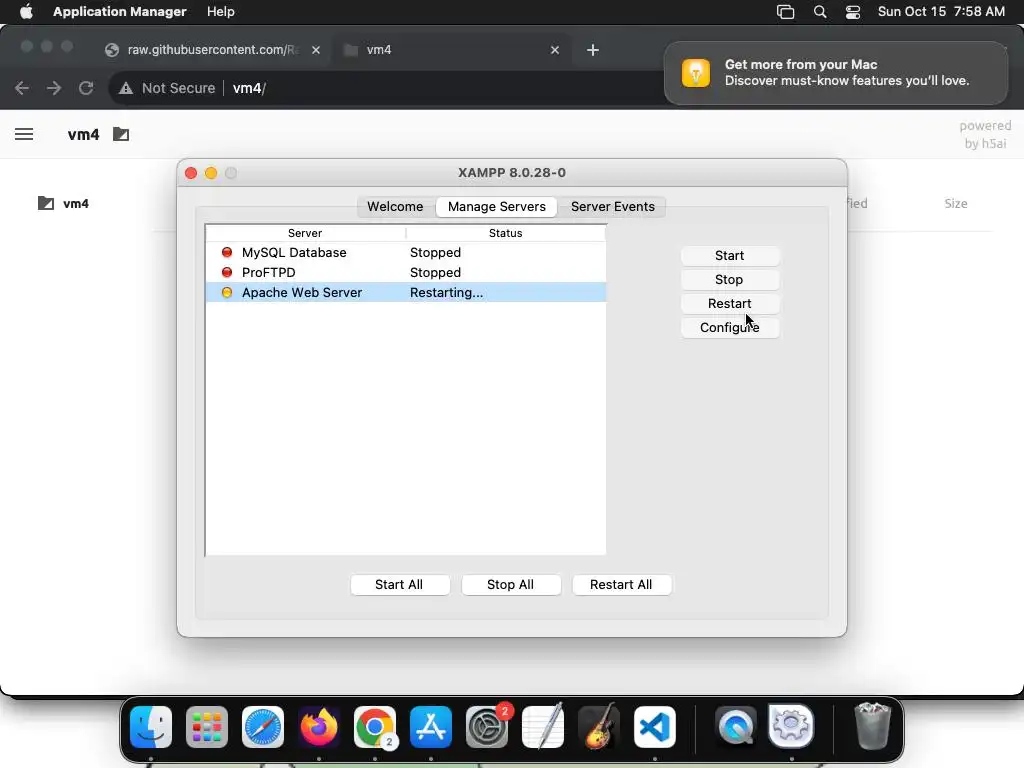Image resolution: width=1024 pixels, height=768 pixels.
Task: Switch to the Welcome tab
Action: pos(395,206)
